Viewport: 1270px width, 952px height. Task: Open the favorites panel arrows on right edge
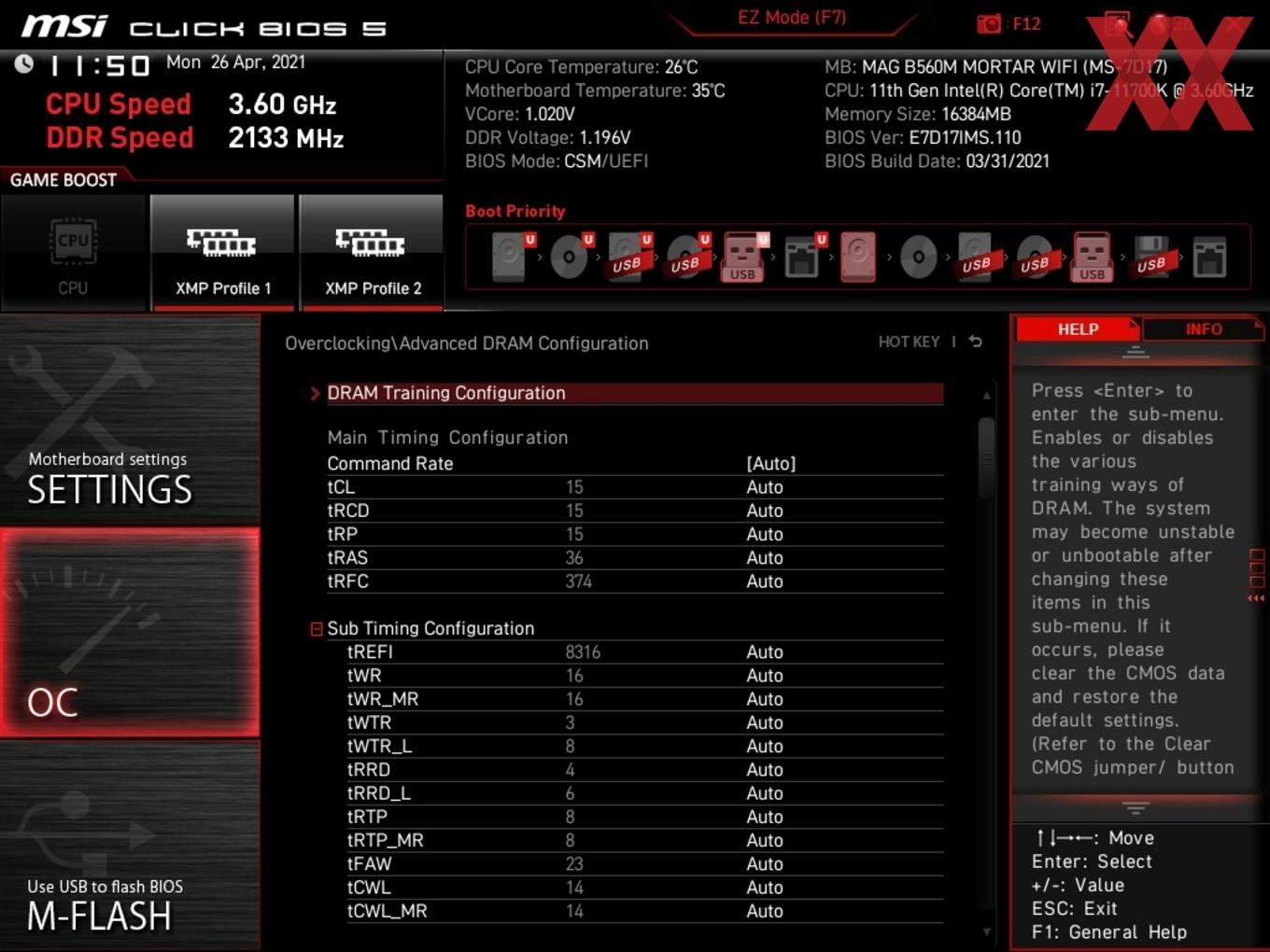[x=1256, y=598]
